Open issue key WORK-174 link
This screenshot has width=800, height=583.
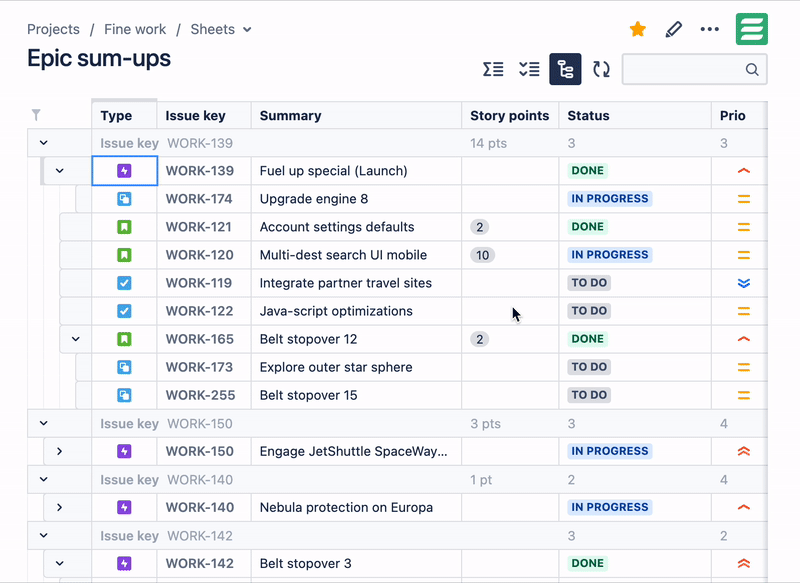[199, 199]
